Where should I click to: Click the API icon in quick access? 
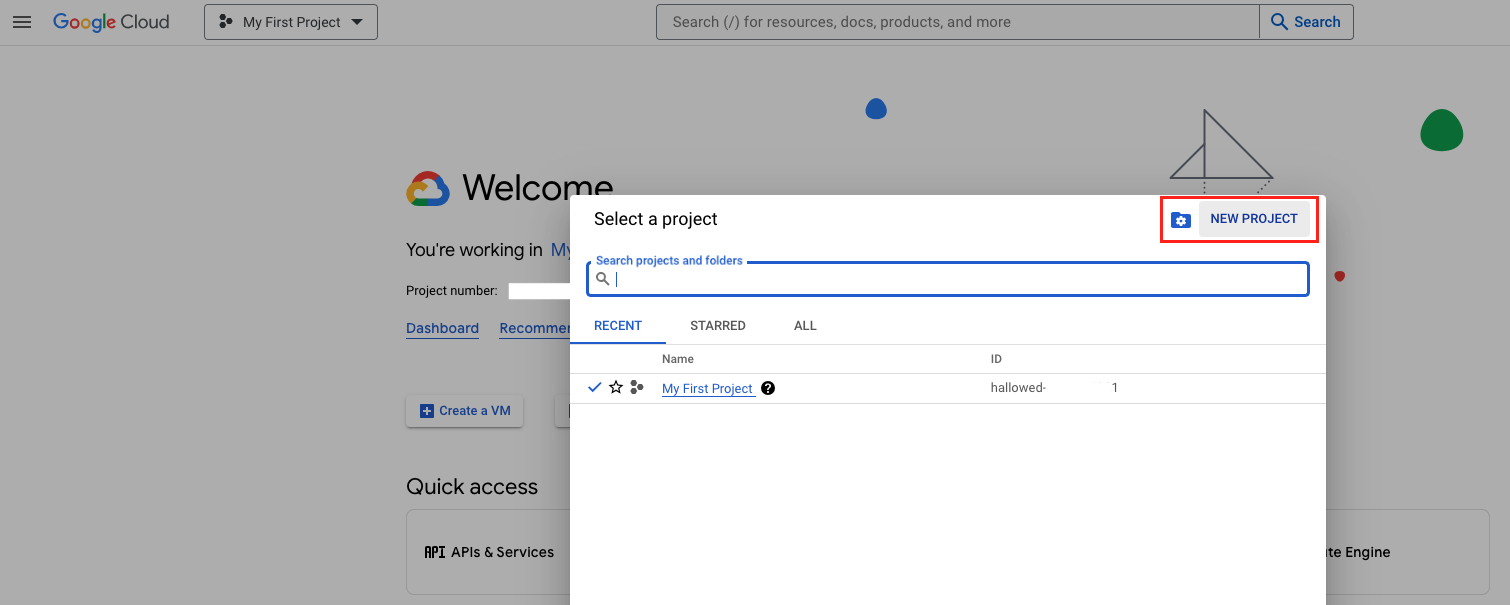click(x=435, y=552)
